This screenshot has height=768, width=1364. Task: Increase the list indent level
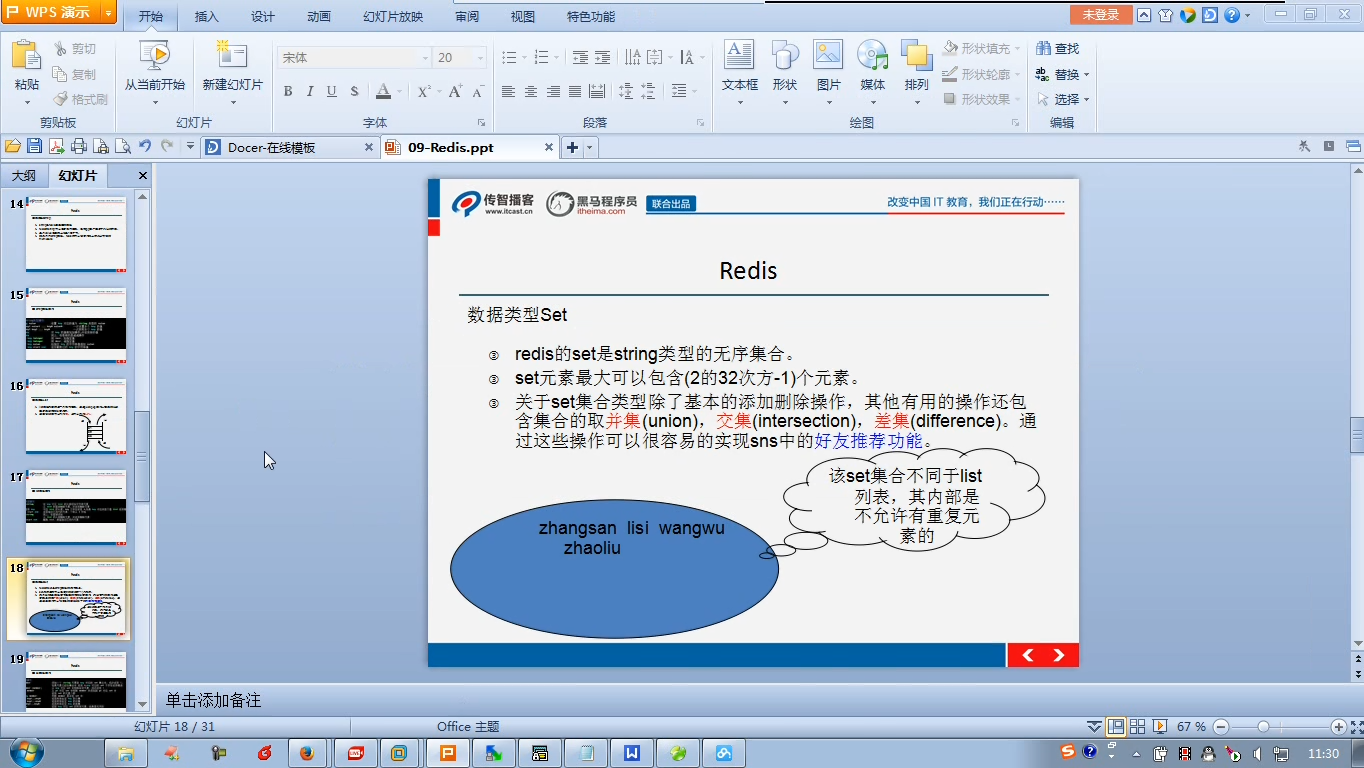[602, 58]
